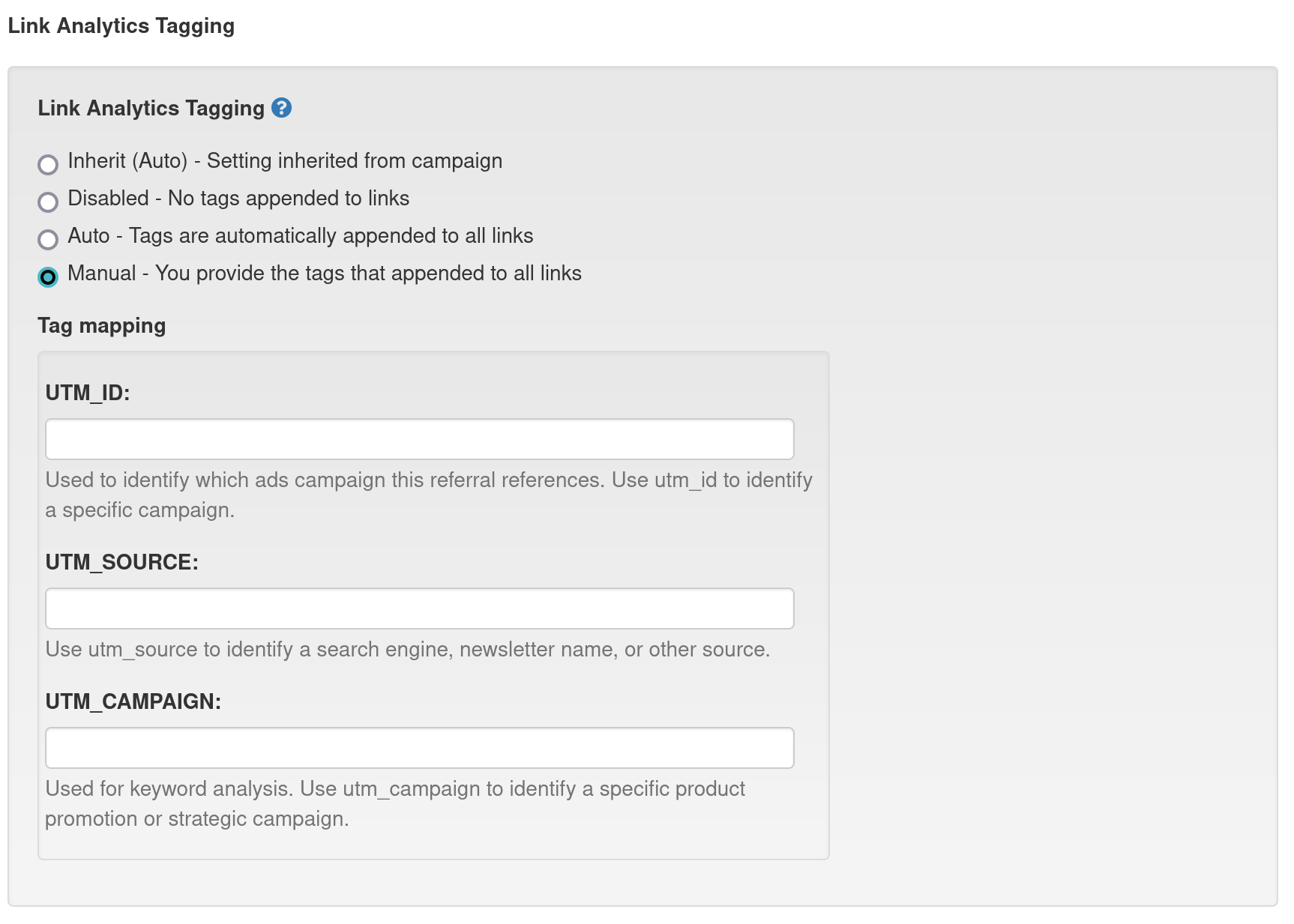Click the "Setting inherited from campaign" label text

click(x=354, y=161)
